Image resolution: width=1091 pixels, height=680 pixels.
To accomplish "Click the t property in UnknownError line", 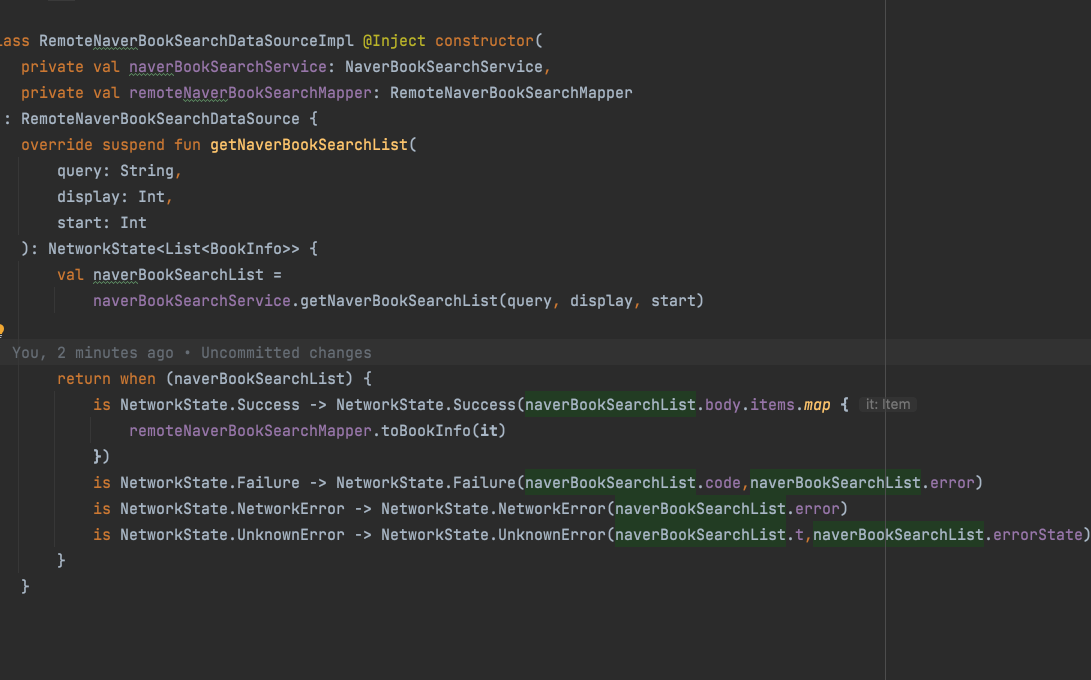I will 799,535.
